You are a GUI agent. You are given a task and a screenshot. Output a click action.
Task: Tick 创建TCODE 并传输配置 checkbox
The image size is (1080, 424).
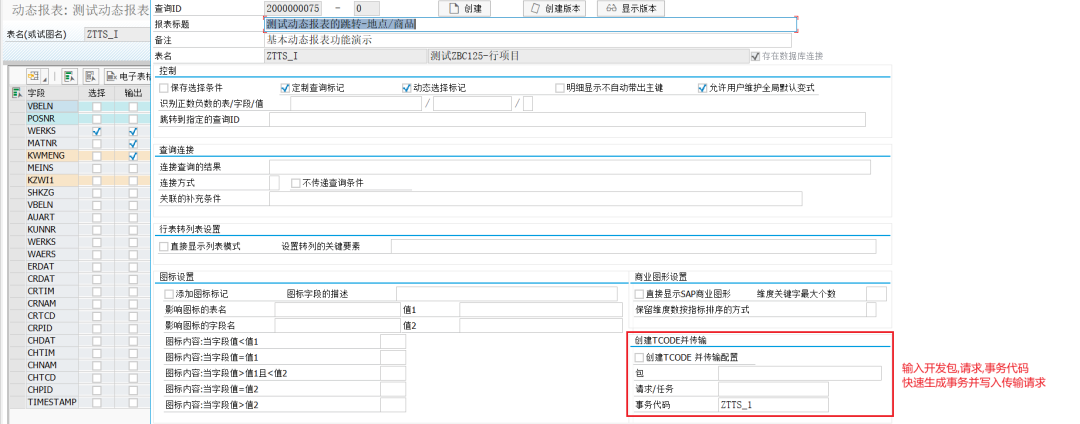click(x=639, y=357)
